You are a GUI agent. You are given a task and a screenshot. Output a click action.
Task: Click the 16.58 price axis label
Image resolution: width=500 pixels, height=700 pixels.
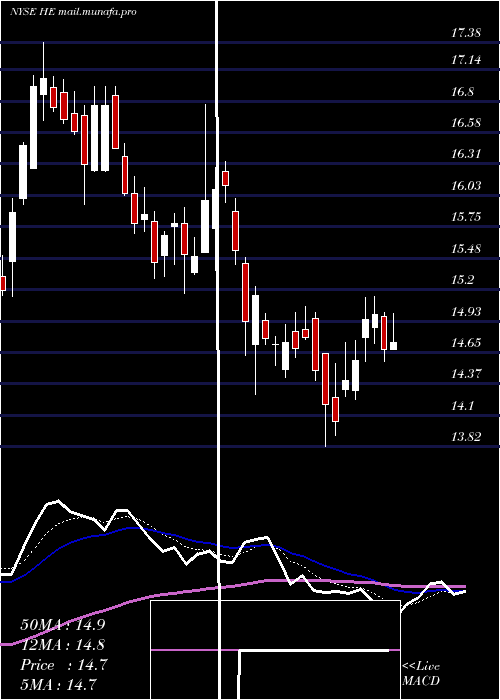pos(466,122)
